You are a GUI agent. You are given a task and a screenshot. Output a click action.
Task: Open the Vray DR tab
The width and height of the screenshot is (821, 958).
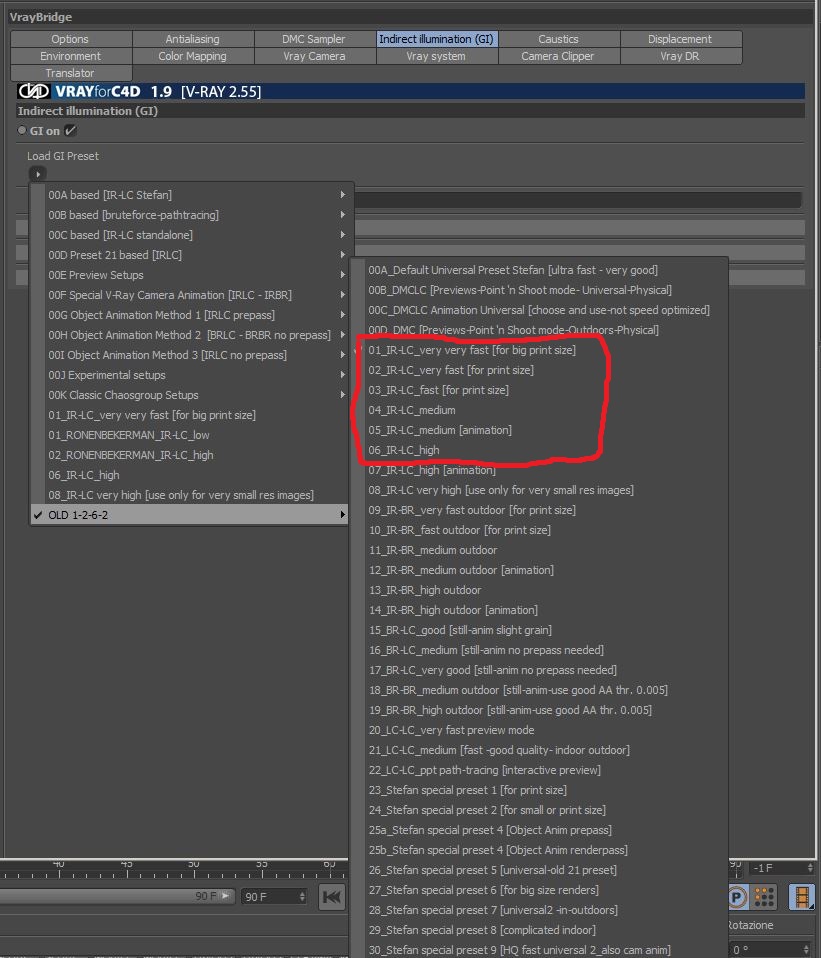(681, 56)
